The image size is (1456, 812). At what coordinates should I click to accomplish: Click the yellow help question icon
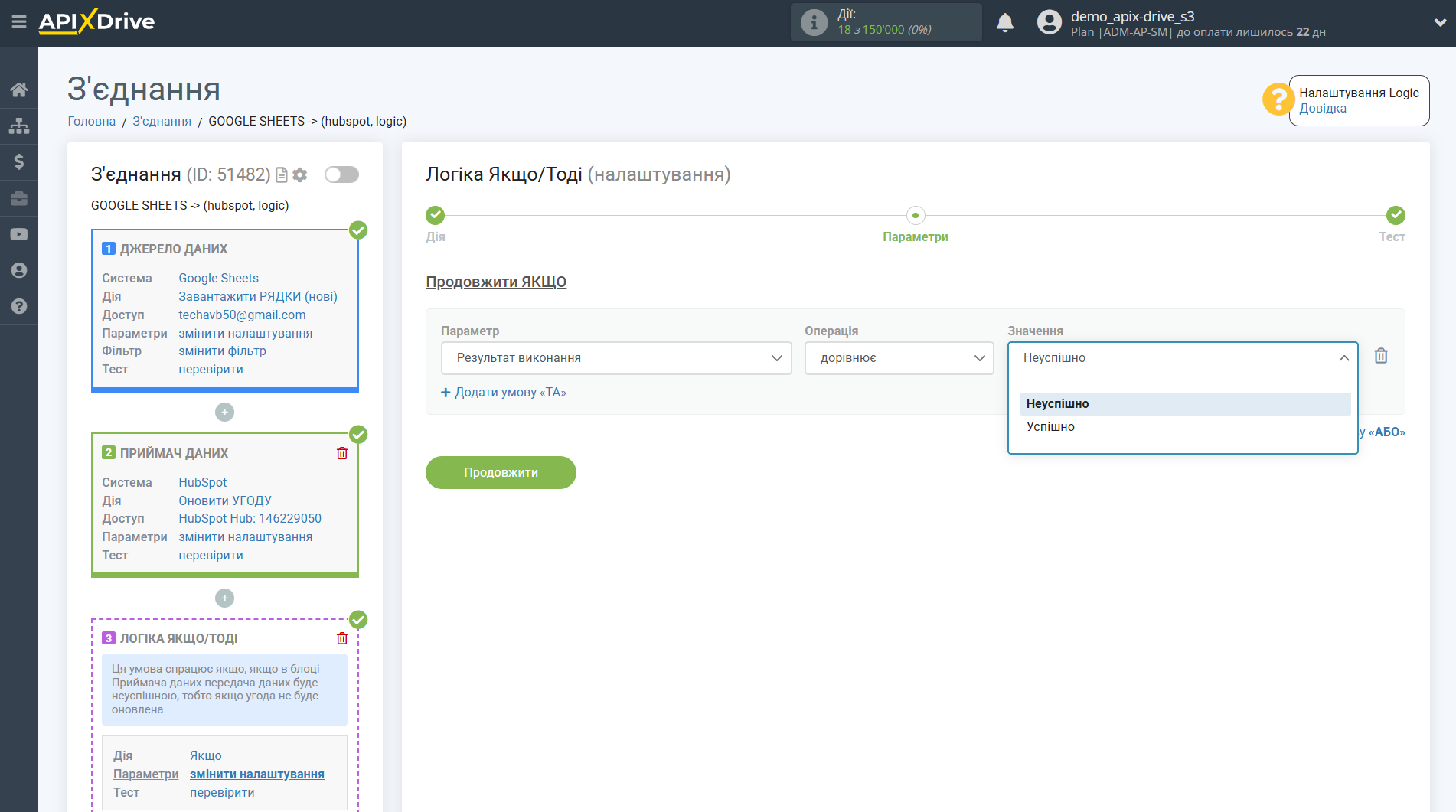(x=1278, y=99)
